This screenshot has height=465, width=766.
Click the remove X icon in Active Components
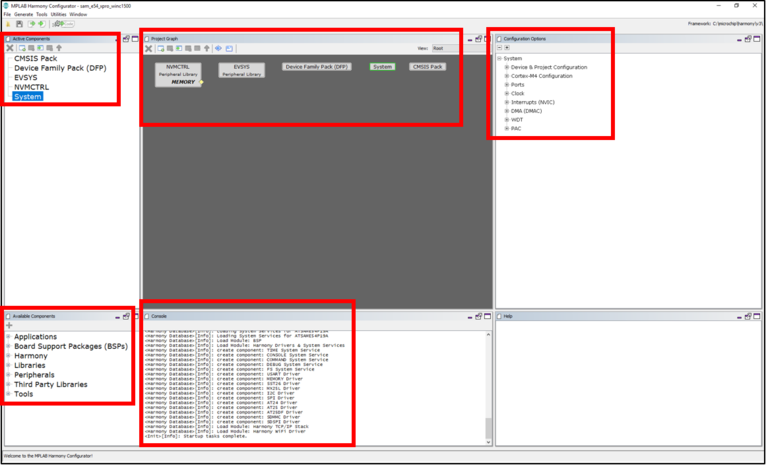10,48
